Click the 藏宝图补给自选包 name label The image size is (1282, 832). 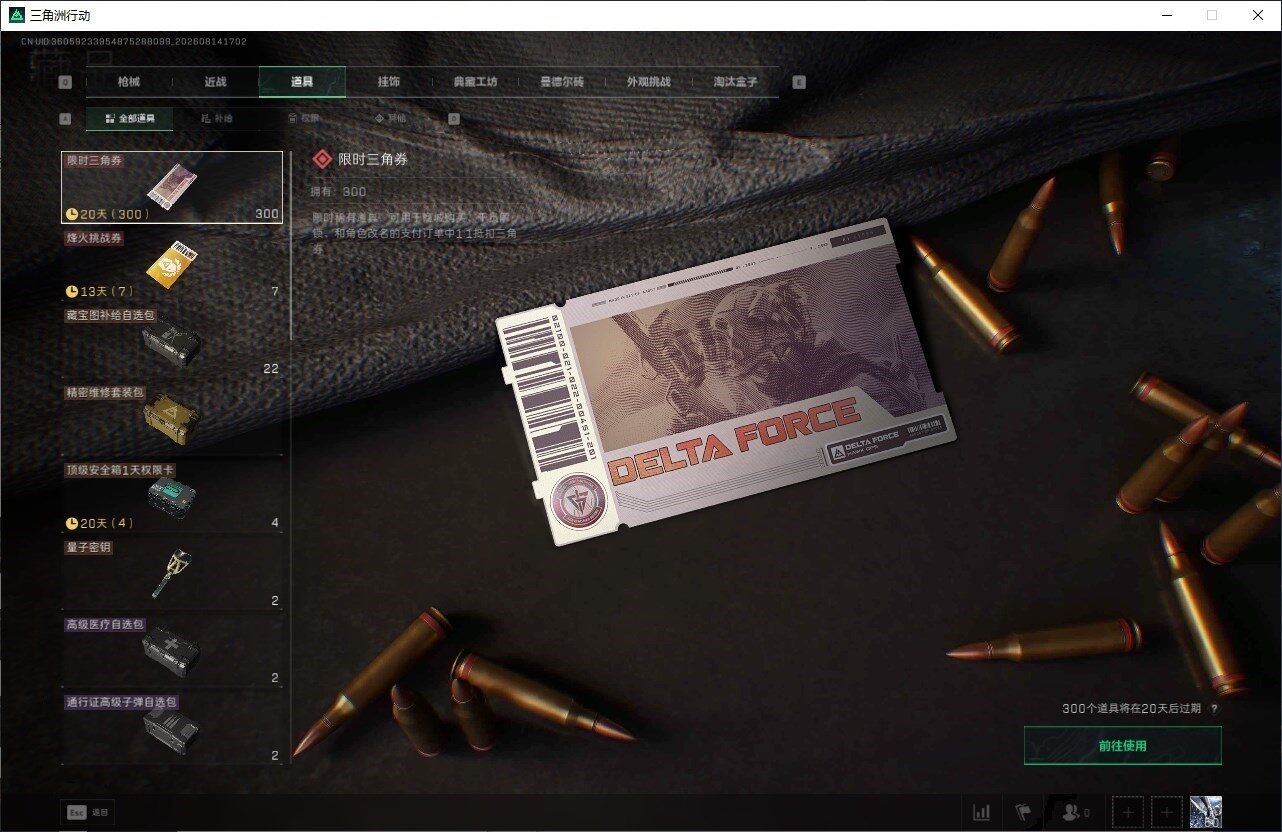coord(110,315)
